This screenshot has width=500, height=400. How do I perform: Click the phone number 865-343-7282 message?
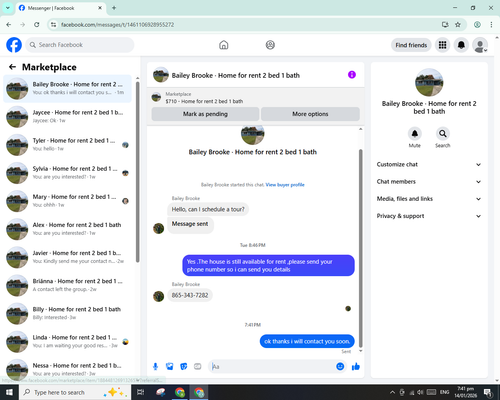pyautogui.click(x=190, y=295)
